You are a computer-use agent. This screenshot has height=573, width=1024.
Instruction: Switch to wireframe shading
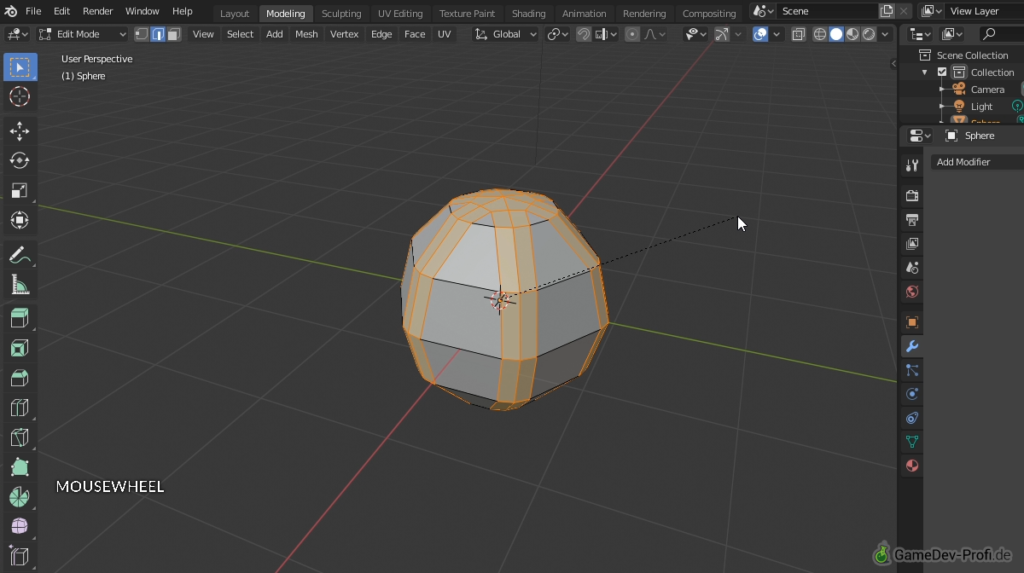pos(820,34)
